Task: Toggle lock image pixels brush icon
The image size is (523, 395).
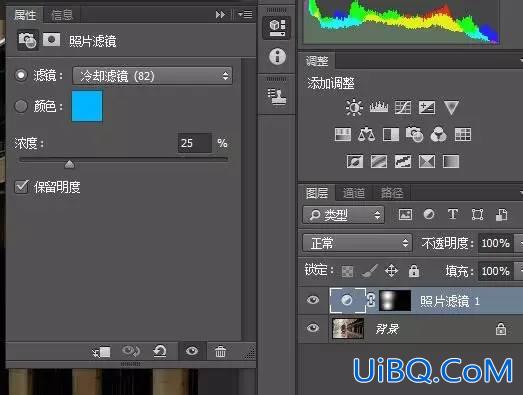Action: click(370, 271)
